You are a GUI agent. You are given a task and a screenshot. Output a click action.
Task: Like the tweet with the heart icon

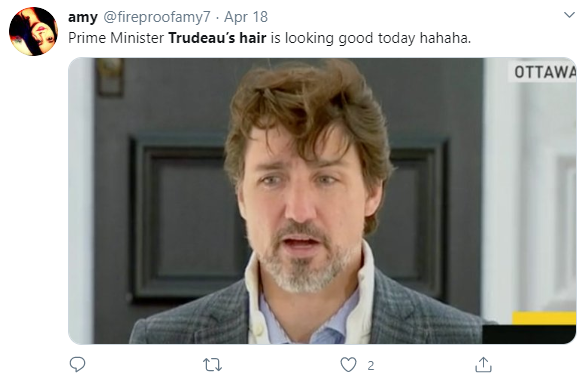click(348, 365)
